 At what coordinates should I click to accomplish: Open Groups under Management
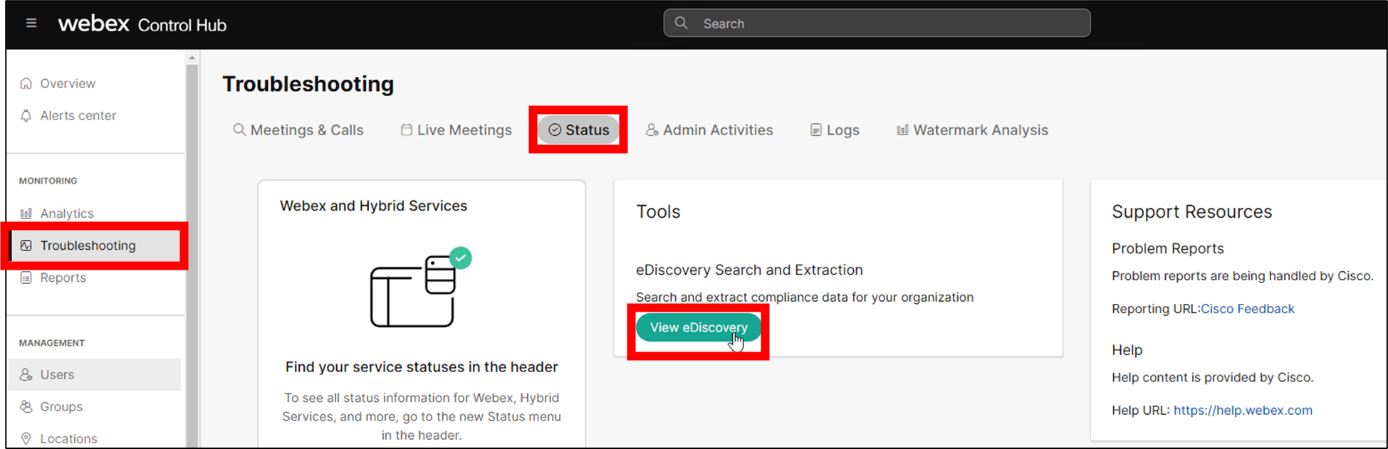[61, 407]
